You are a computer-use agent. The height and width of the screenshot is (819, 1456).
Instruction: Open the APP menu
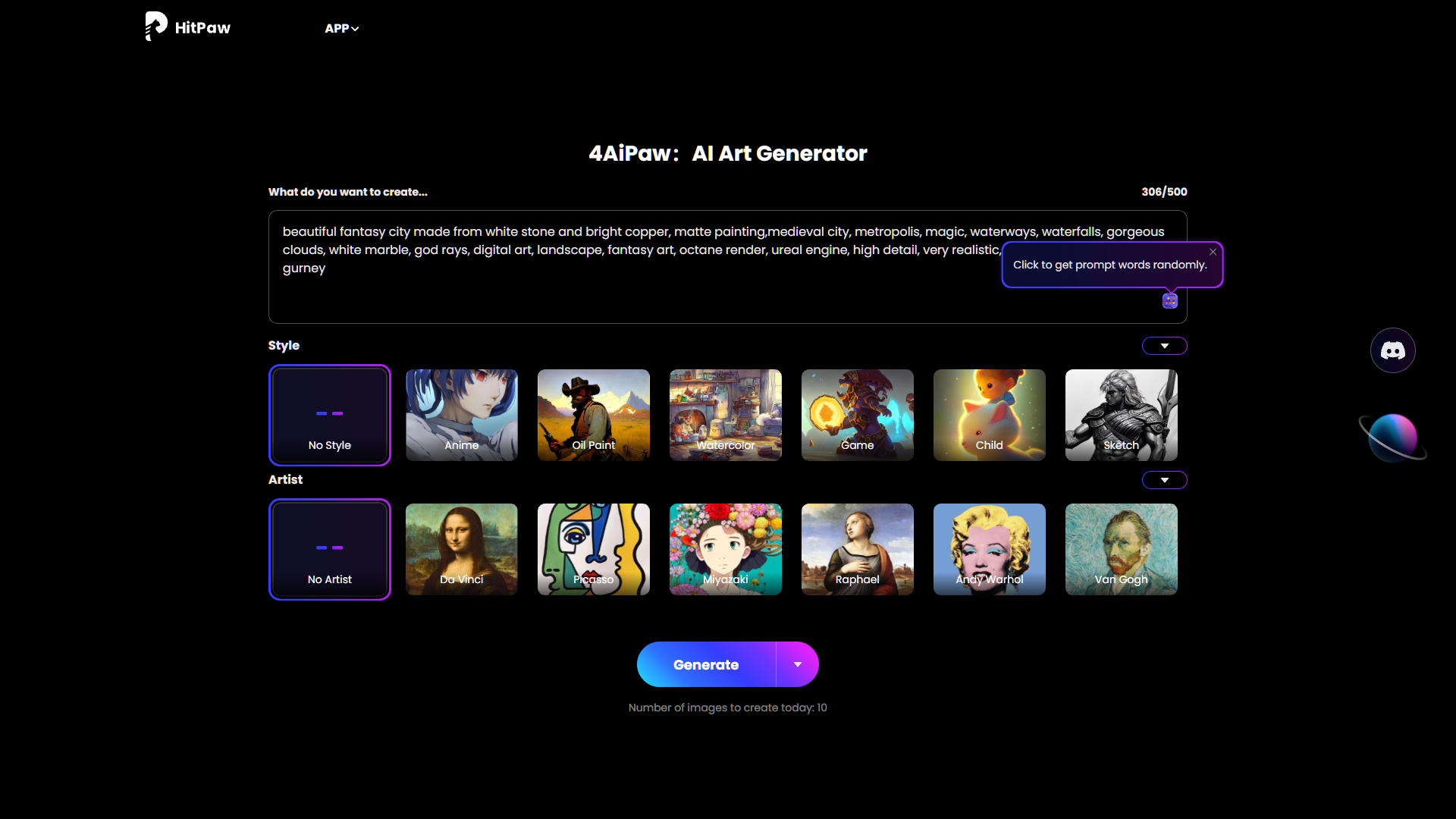342,28
